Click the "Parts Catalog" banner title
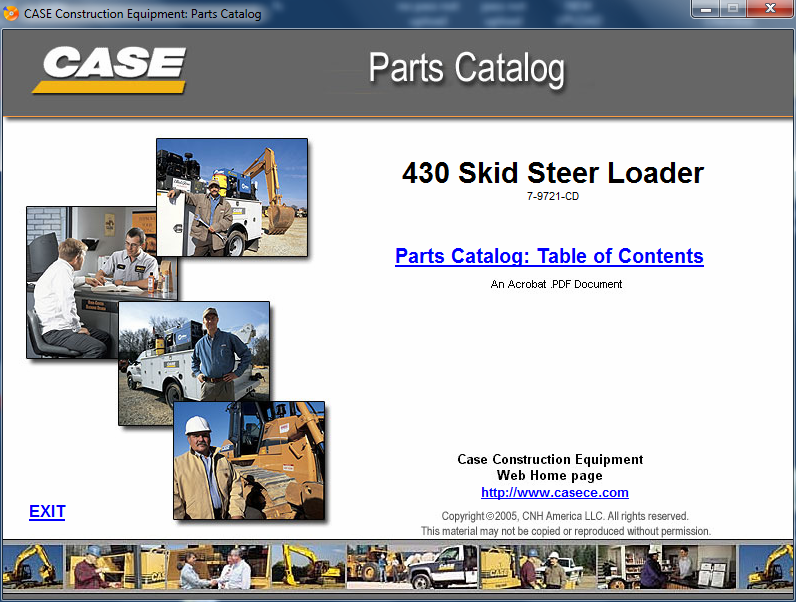 click(467, 69)
